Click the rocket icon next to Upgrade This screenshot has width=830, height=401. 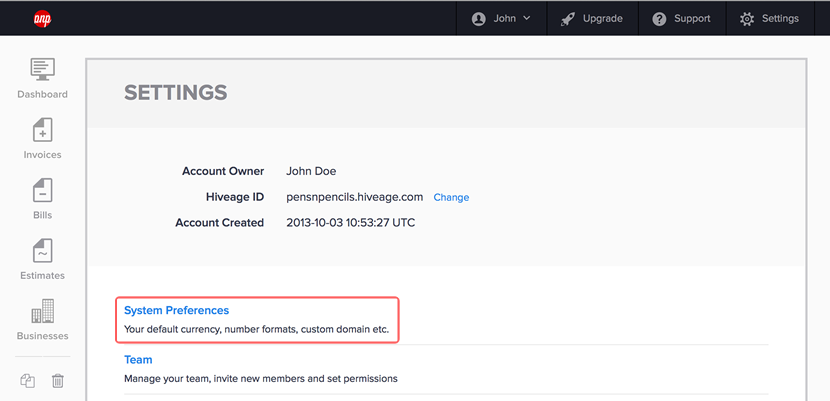567,19
